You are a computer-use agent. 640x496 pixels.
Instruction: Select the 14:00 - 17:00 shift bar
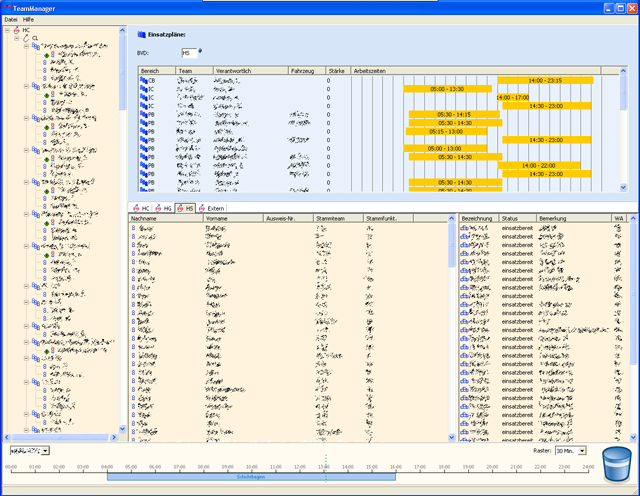[513, 98]
